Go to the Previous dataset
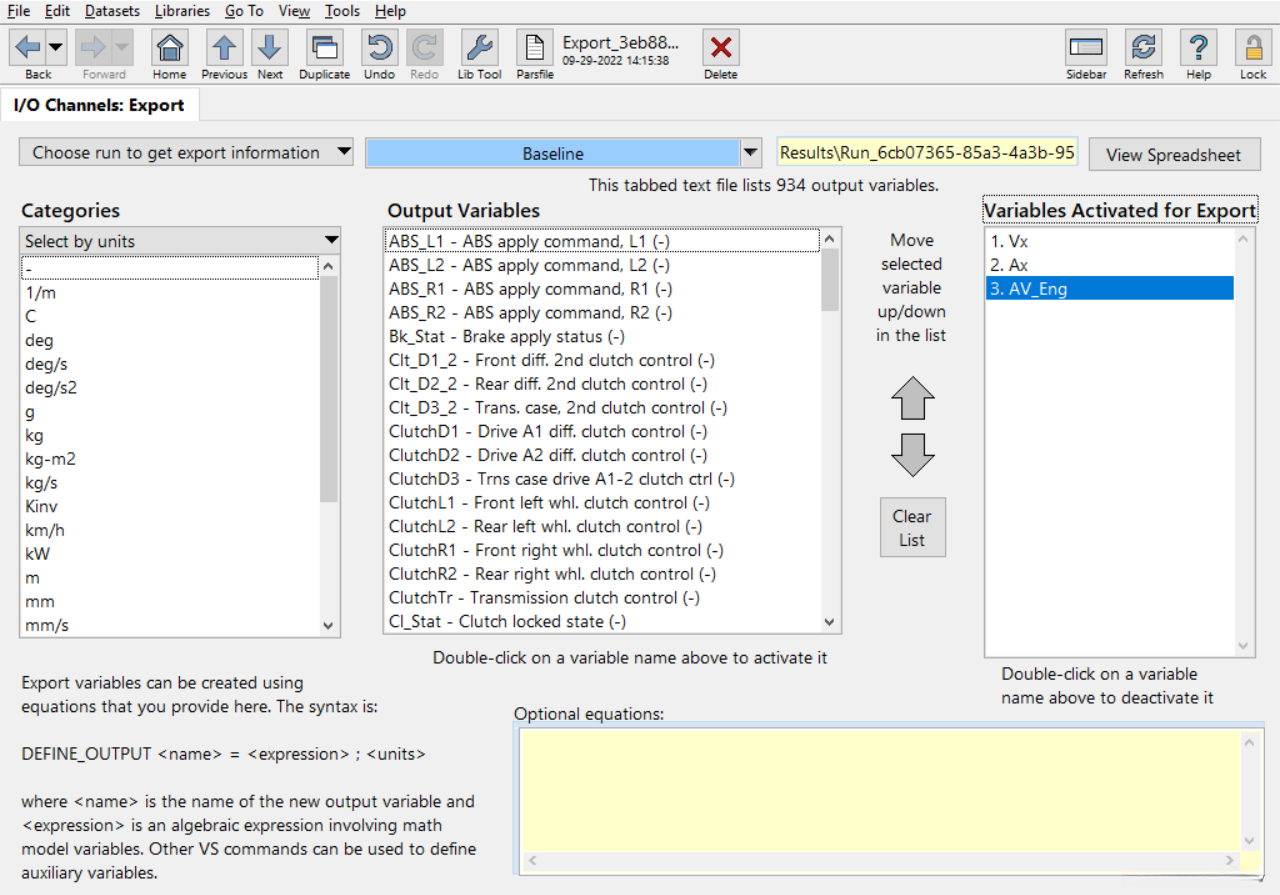This screenshot has width=1280, height=895. 224,48
